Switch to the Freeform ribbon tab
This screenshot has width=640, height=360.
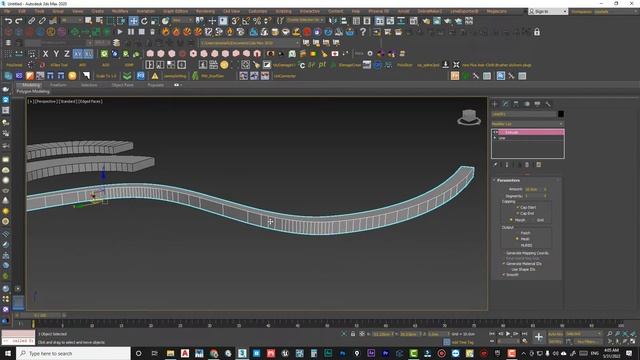pyautogui.click(x=58, y=85)
